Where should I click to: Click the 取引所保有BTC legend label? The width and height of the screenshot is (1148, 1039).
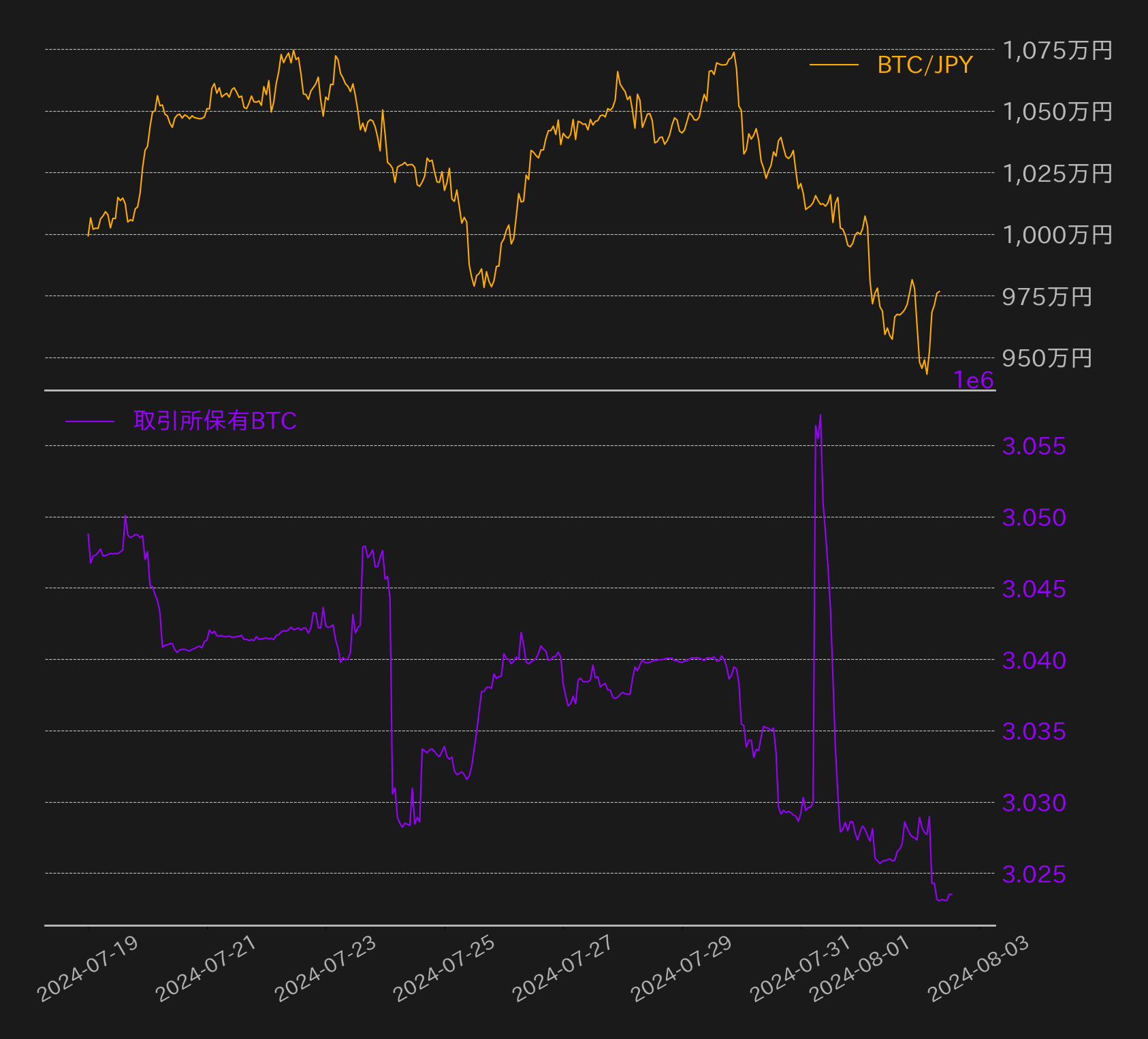(215, 421)
